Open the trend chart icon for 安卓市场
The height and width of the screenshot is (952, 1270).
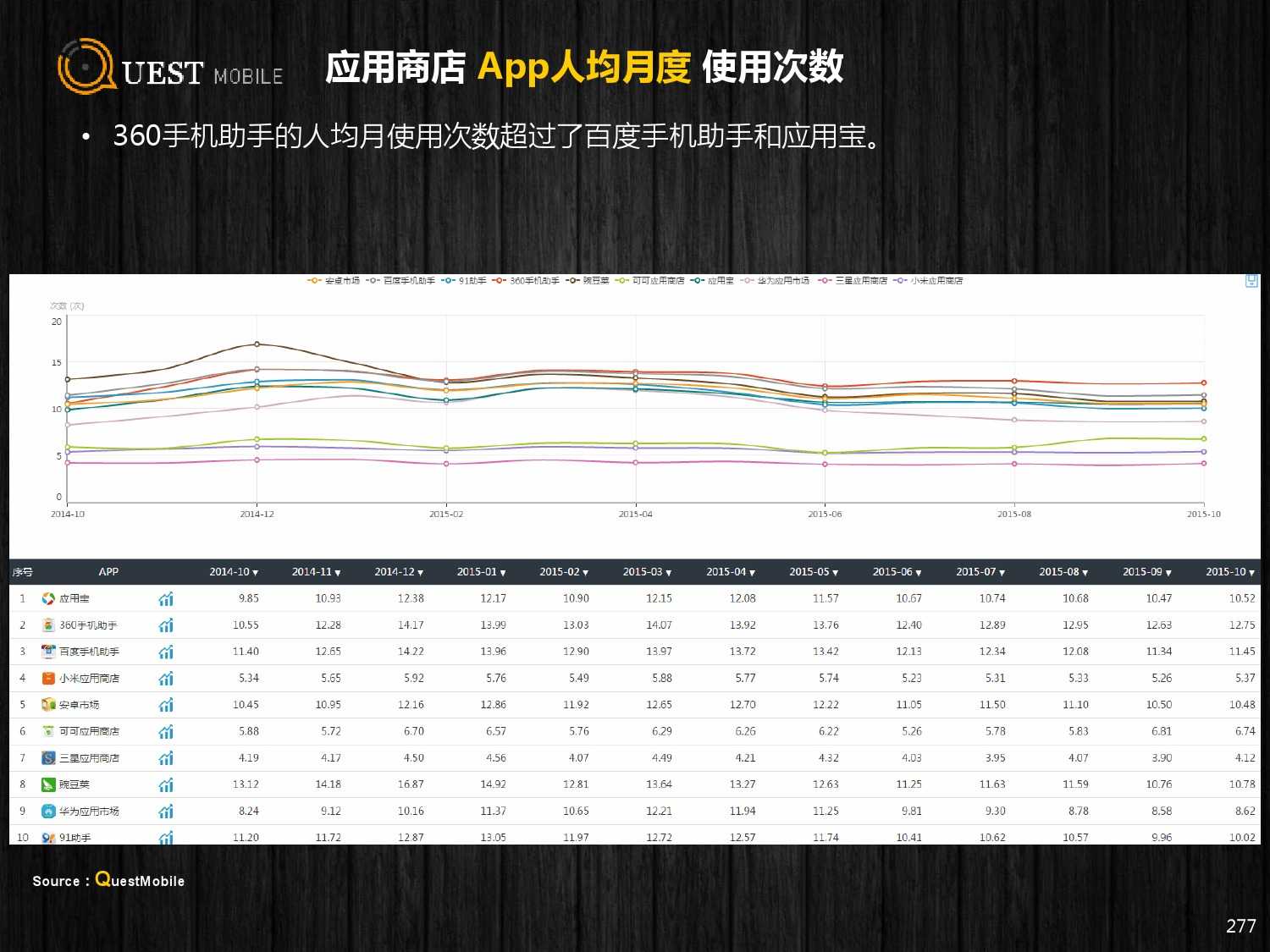(166, 705)
